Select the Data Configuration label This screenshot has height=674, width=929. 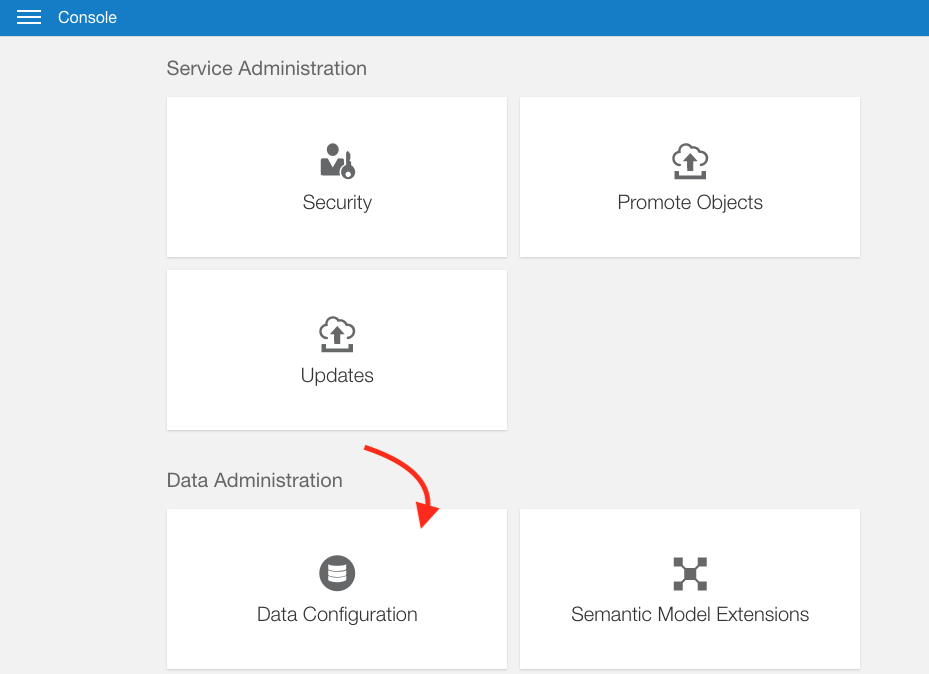pyautogui.click(x=337, y=615)
